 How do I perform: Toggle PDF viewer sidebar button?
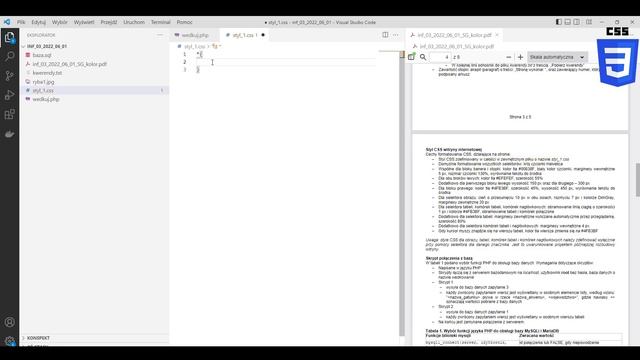coord(411,57)
